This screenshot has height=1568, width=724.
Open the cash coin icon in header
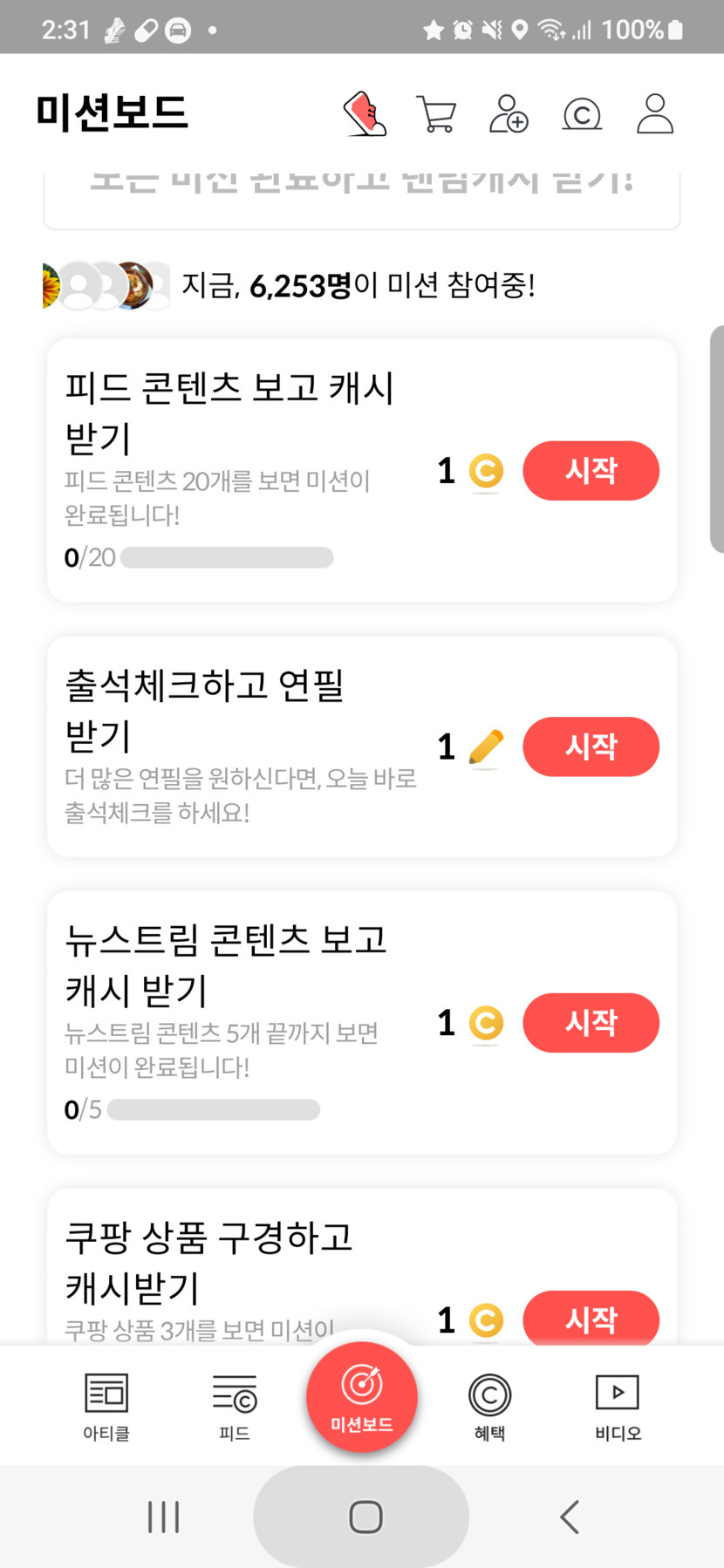[582, 114]
